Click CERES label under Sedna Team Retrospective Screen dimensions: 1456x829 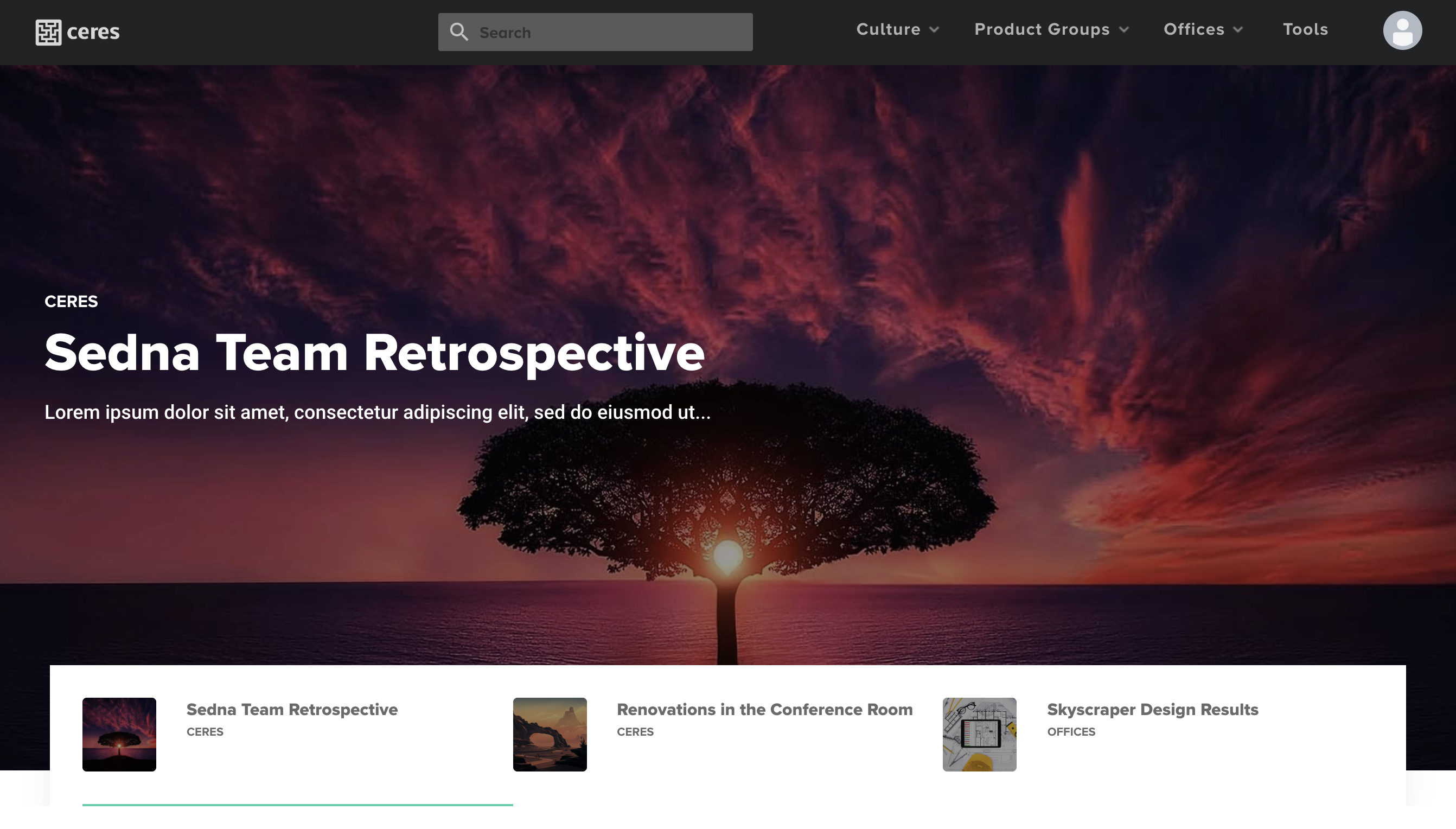[x=205, y=732]
